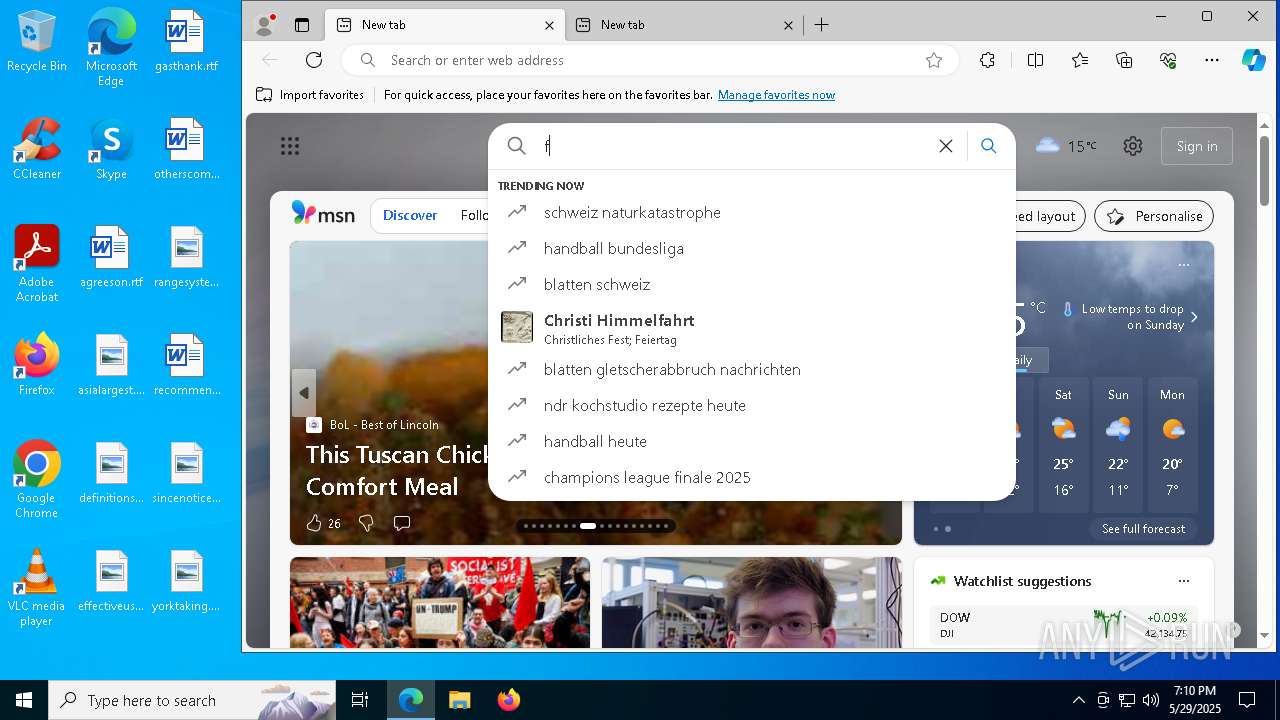Open the Extensions puzzle icon

987,60
